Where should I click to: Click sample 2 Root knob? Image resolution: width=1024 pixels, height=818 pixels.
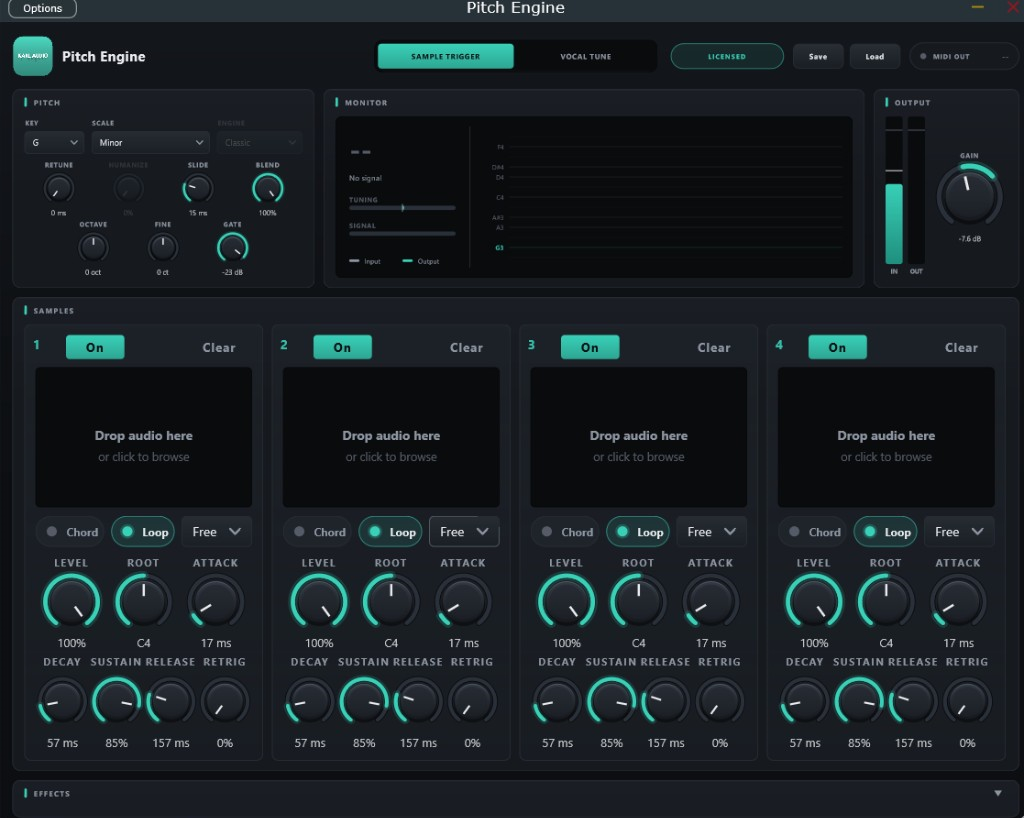[x=391, y=601]
